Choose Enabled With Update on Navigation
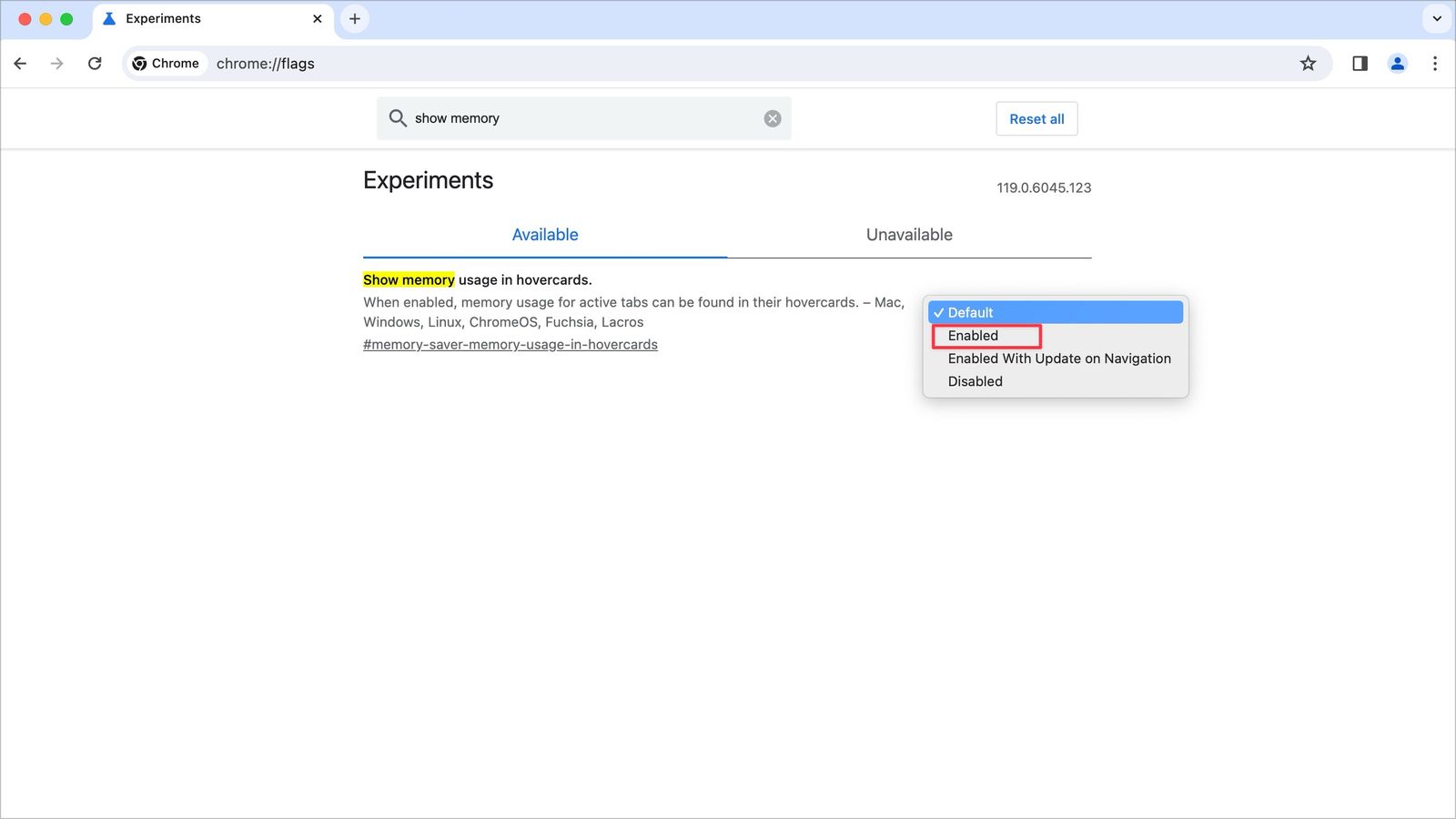Viewport: 1456px width, 819px height. pos(1058,359)
